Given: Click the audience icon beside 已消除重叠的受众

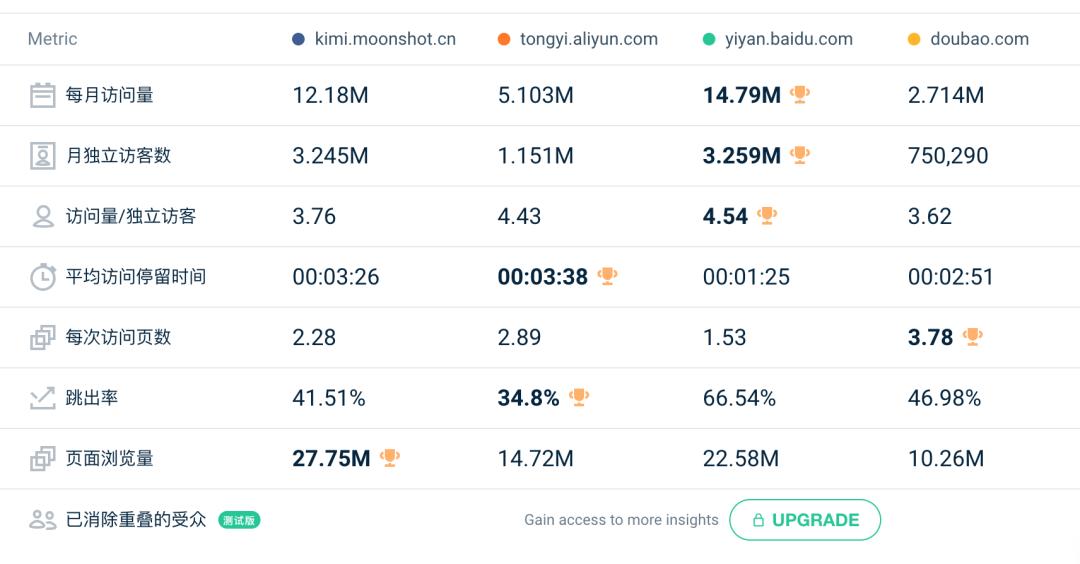Looking at the screenshot, I should point(42,520).
